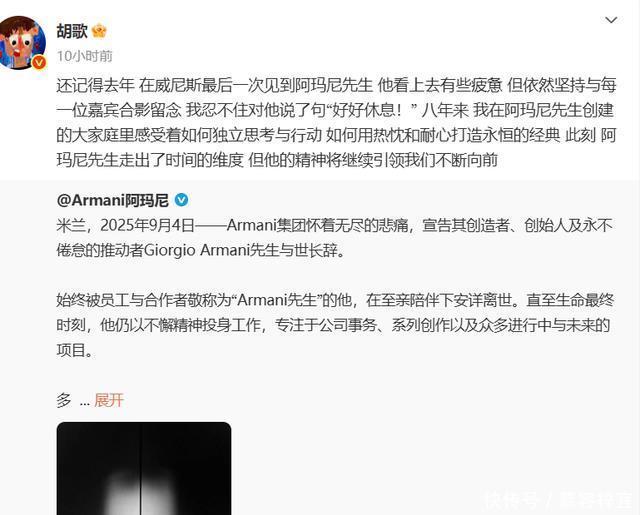Viewport: 640px width, 515px height.
Task: Click the word 项目。 ending the statement
Action: (x=75, y=350)
